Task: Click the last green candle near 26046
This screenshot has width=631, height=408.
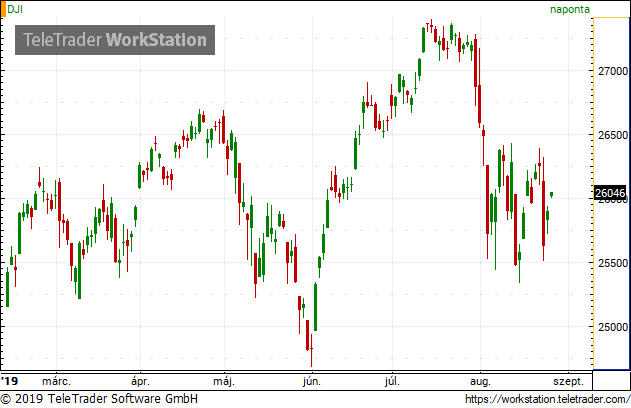Action: pyautogui.click(x=551, y=195)
